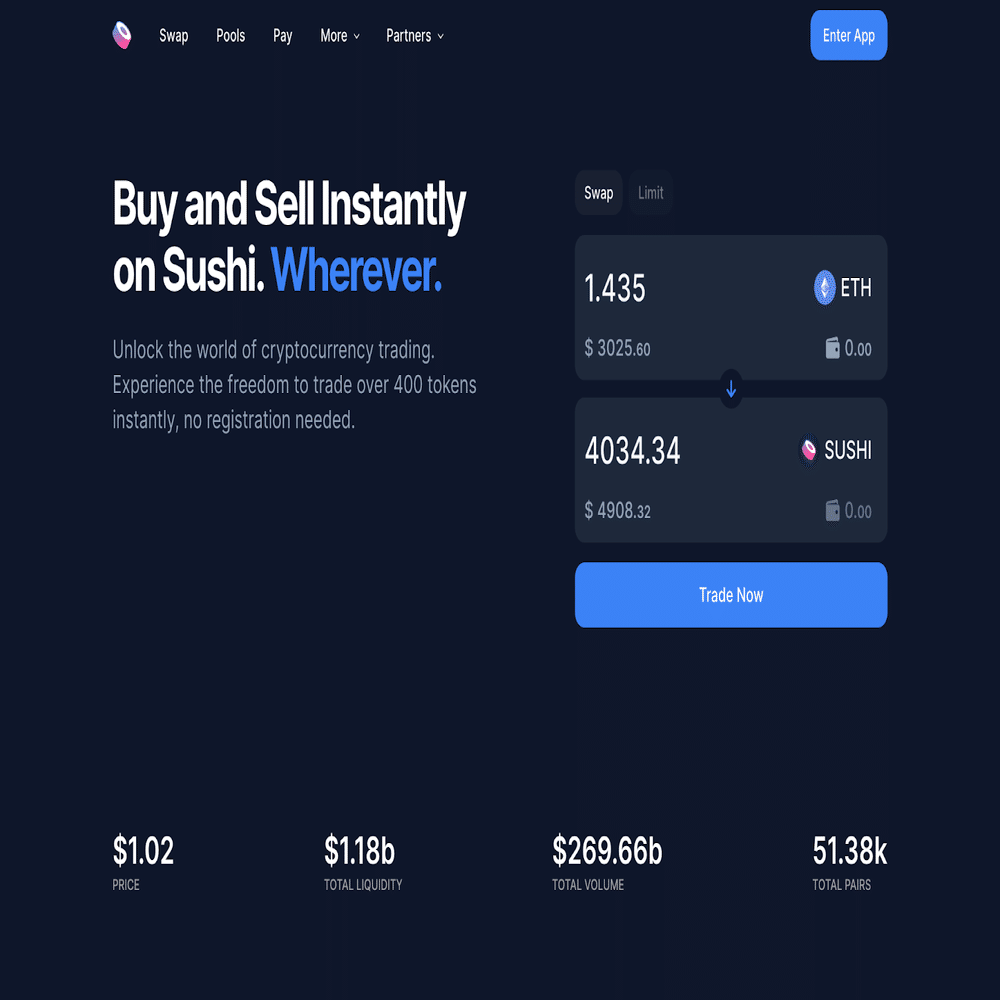This screenshot has height=1000, width=1000.
Task: Expand the More navigation menu
Action: pyautogui.click(x=339, y=35)
